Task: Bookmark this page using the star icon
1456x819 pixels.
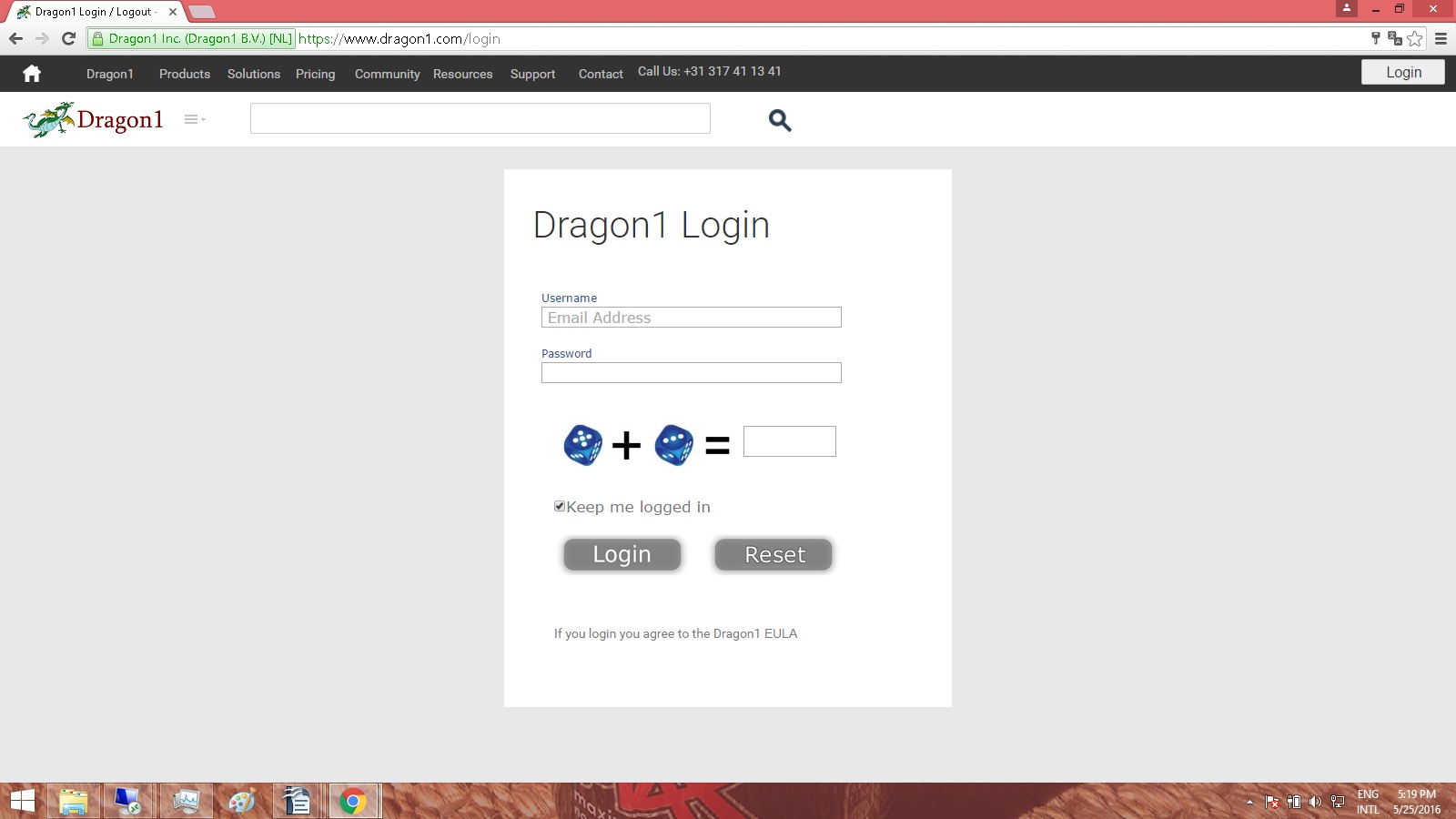Action: click(1414, 38)
